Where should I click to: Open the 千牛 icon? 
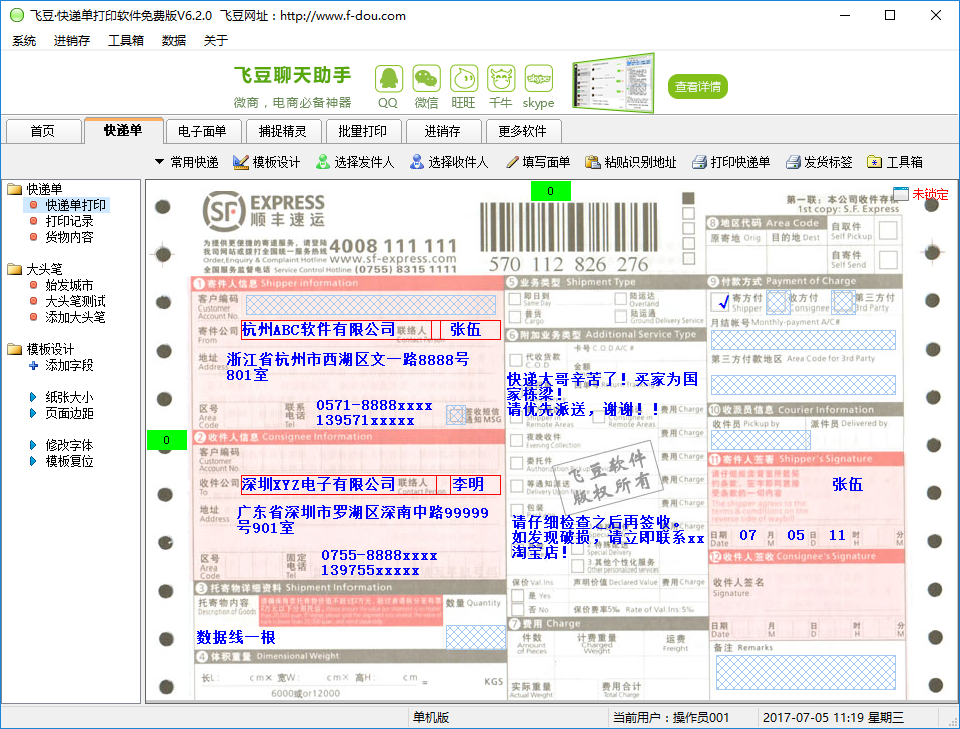501,80
